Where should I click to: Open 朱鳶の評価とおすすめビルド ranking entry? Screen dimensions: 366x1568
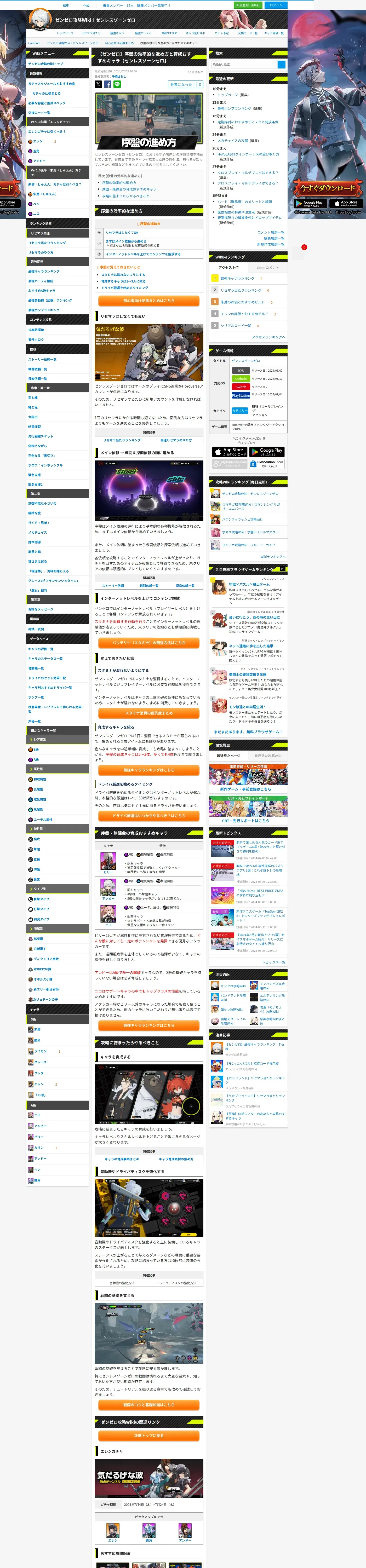[x=242, y=302]
